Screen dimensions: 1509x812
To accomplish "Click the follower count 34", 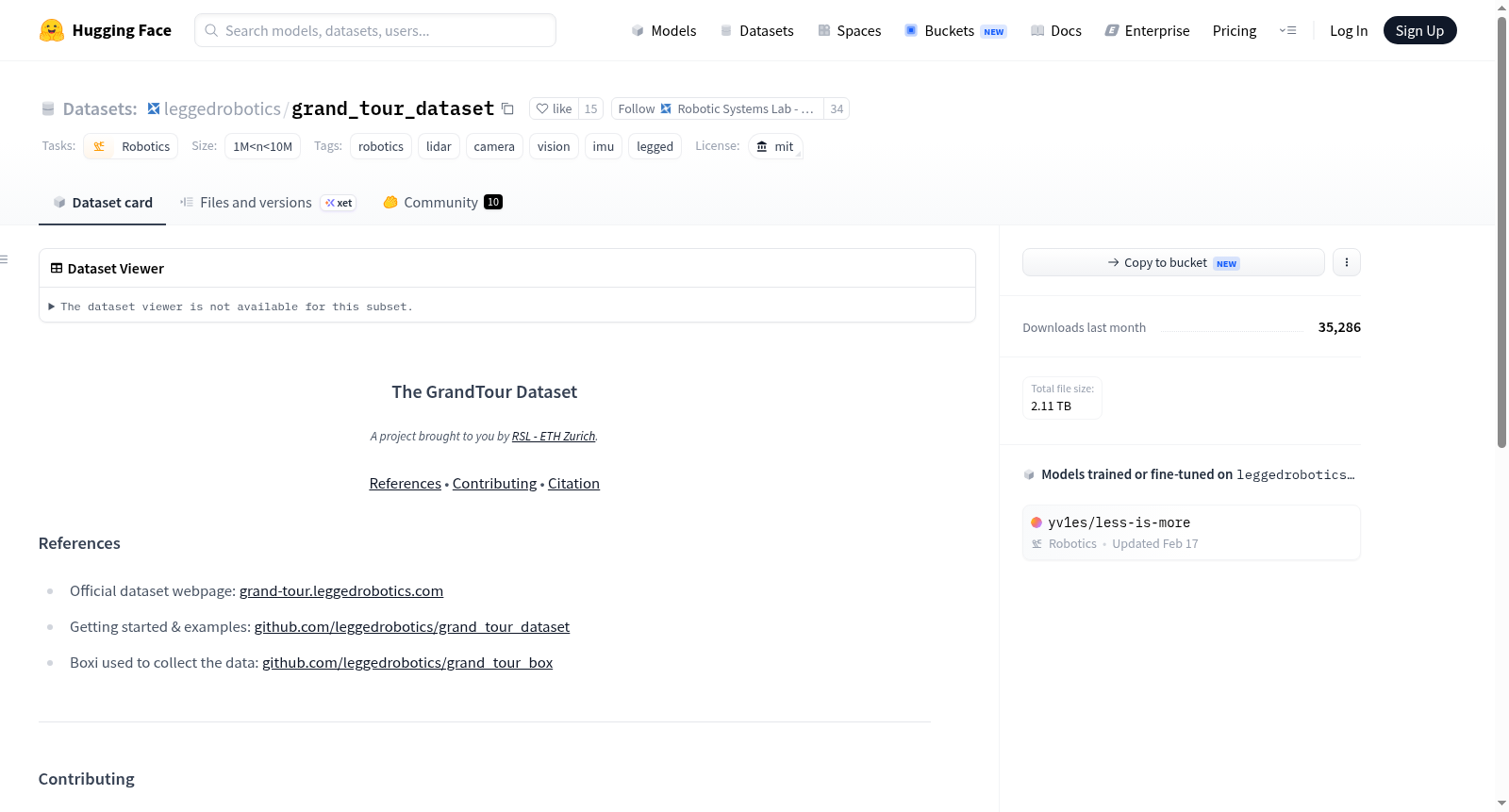I will click(837, 108).
